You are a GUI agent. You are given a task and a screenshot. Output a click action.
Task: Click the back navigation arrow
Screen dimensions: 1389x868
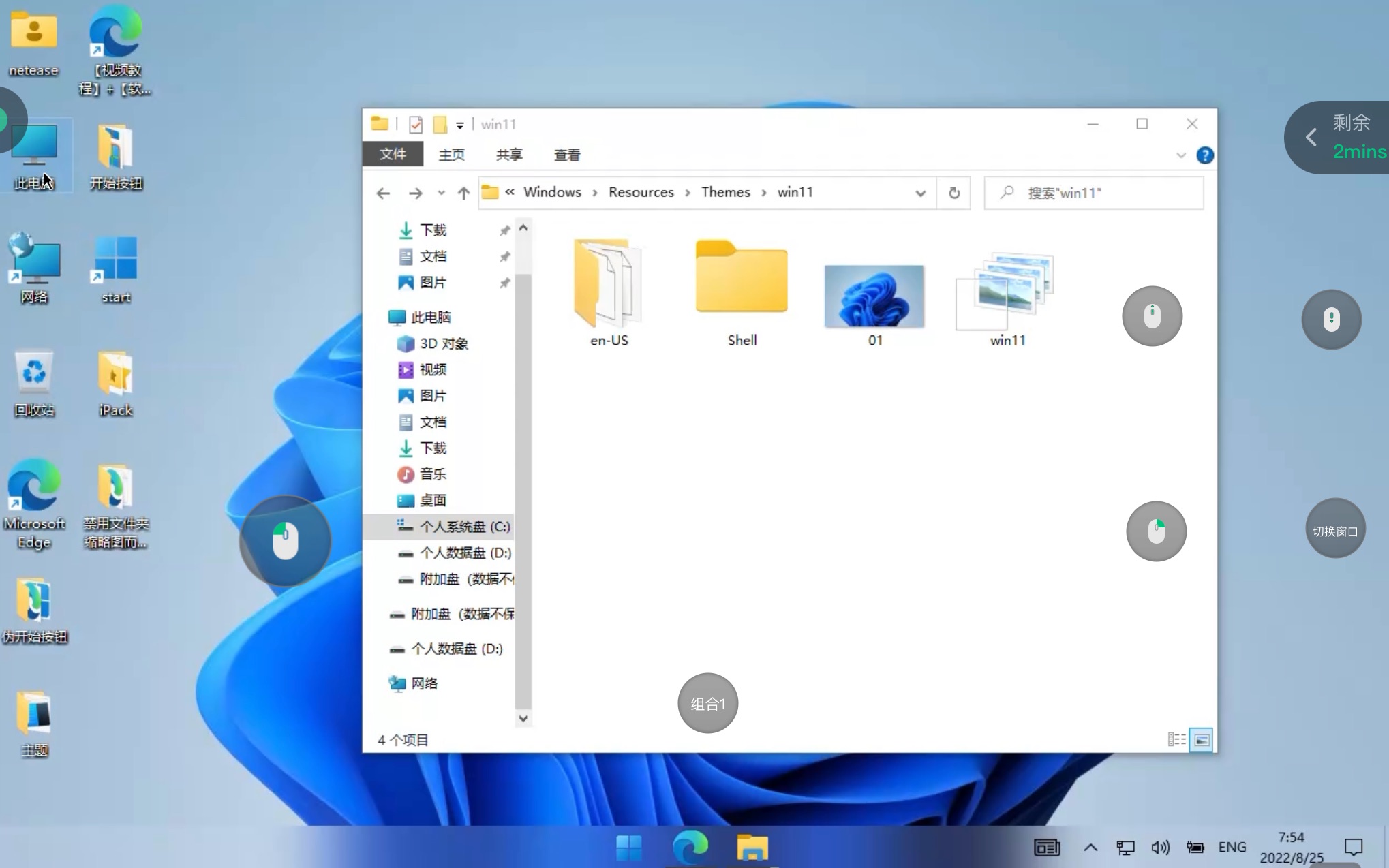[383, 193]
